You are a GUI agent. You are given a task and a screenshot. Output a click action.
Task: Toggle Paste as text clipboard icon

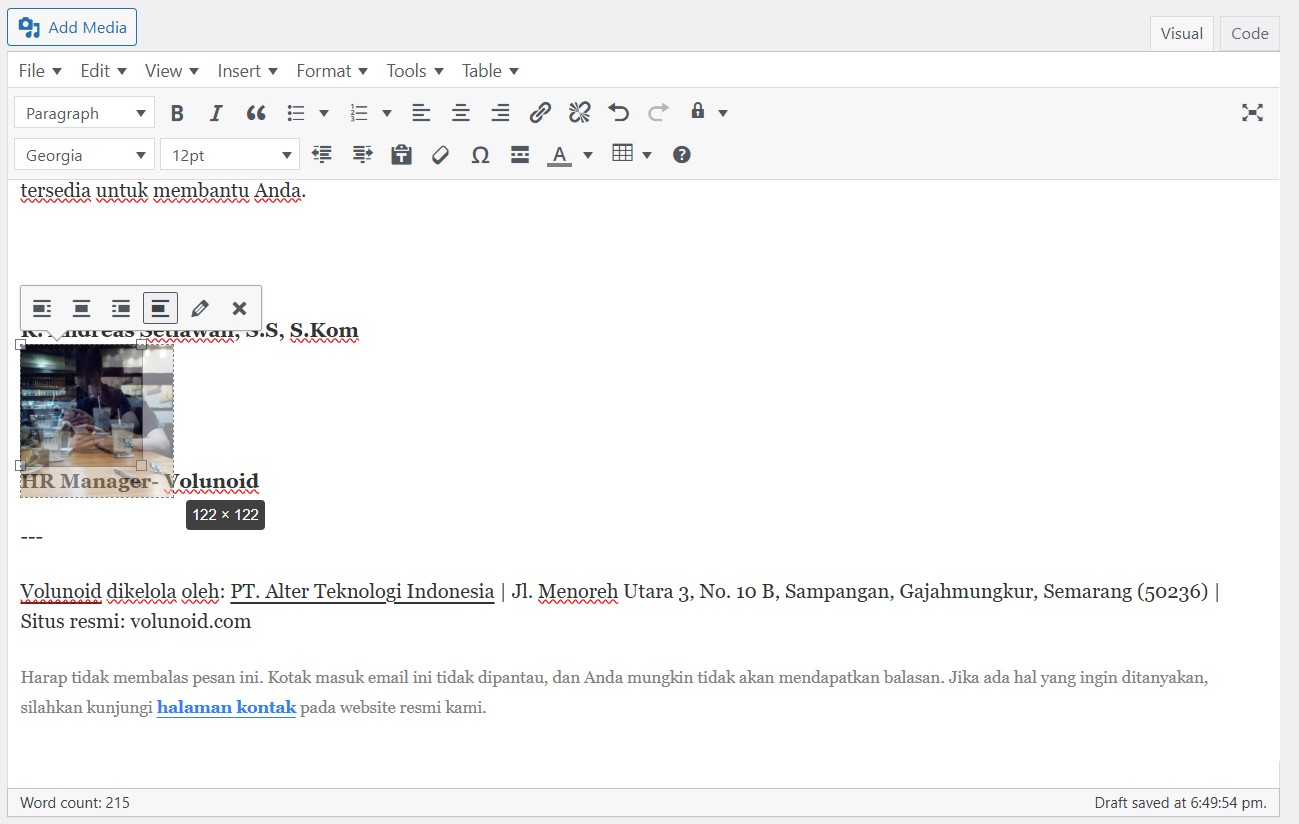coord(401,155)
